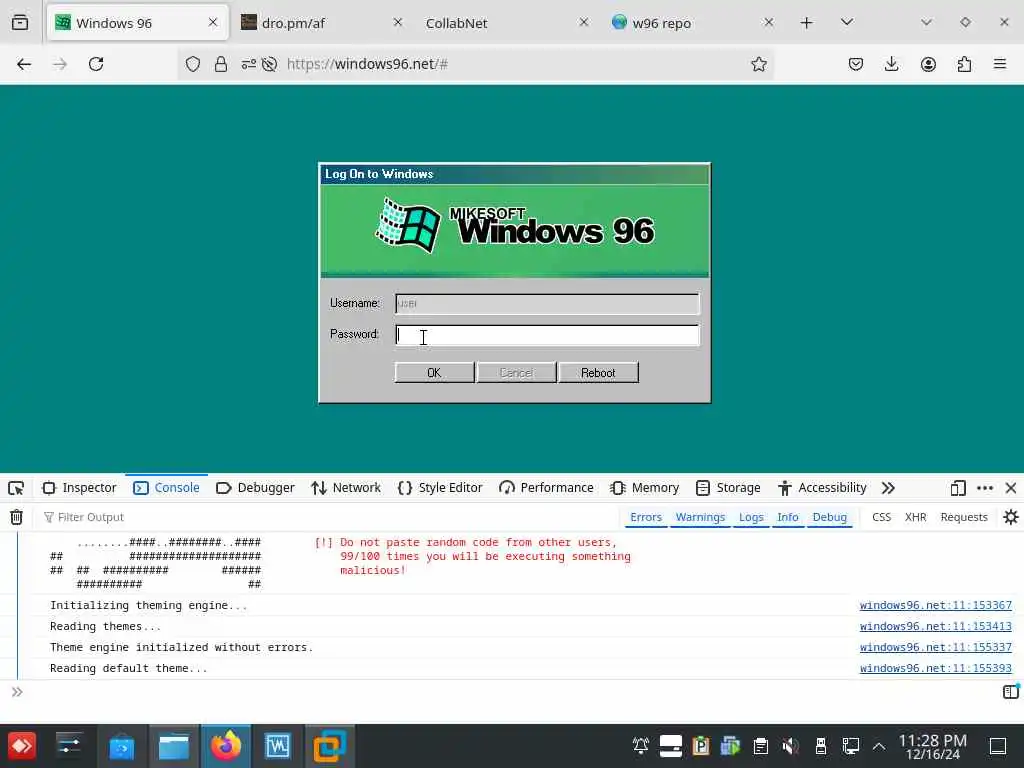1024x768 pixels.
Task: Open notifications bell in system tray
Action: pos(641,746)
